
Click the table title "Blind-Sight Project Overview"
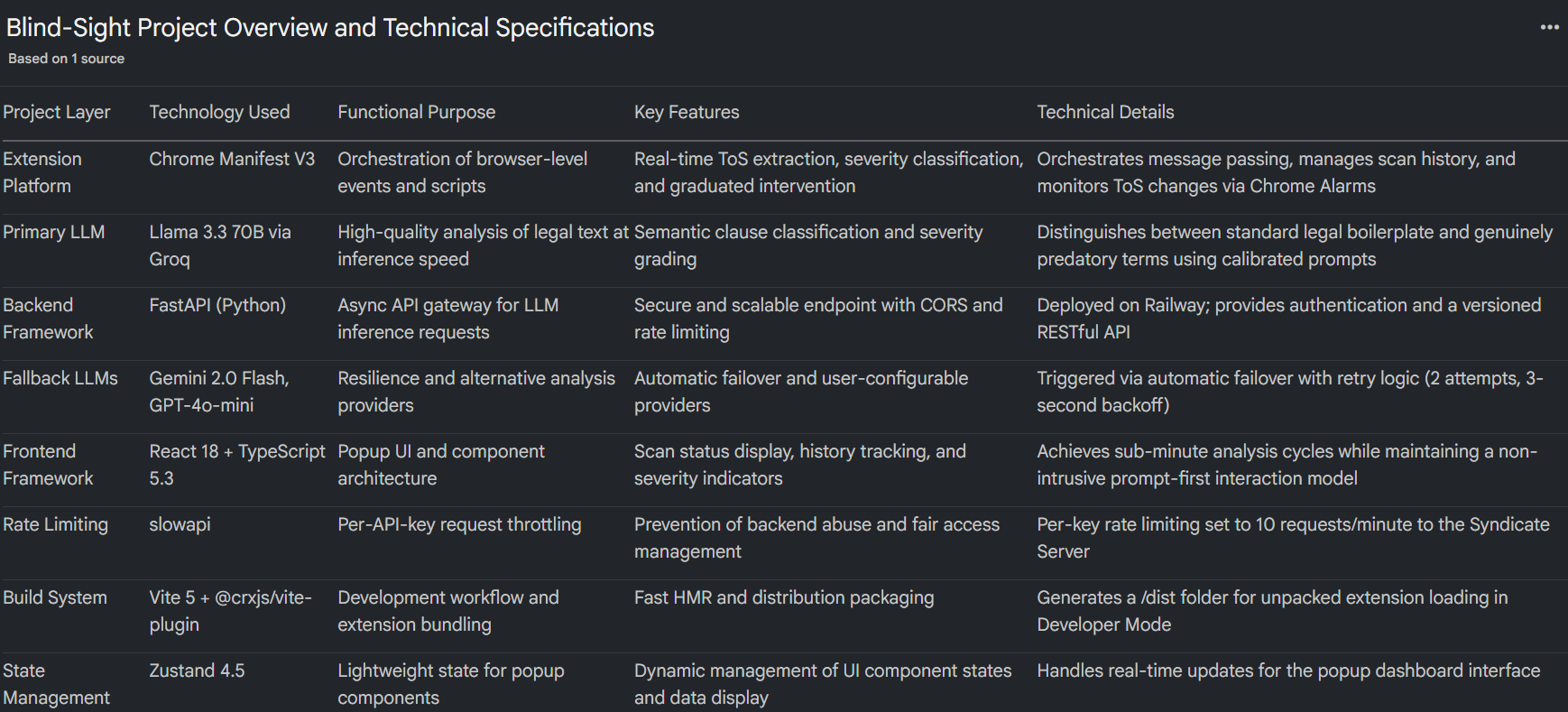pyautogui.click(x=329, y=28)
